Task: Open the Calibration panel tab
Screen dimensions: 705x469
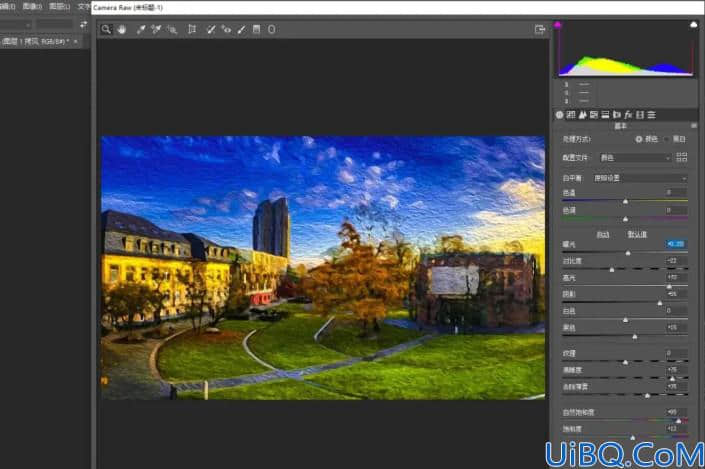Action: pos(640,115)
